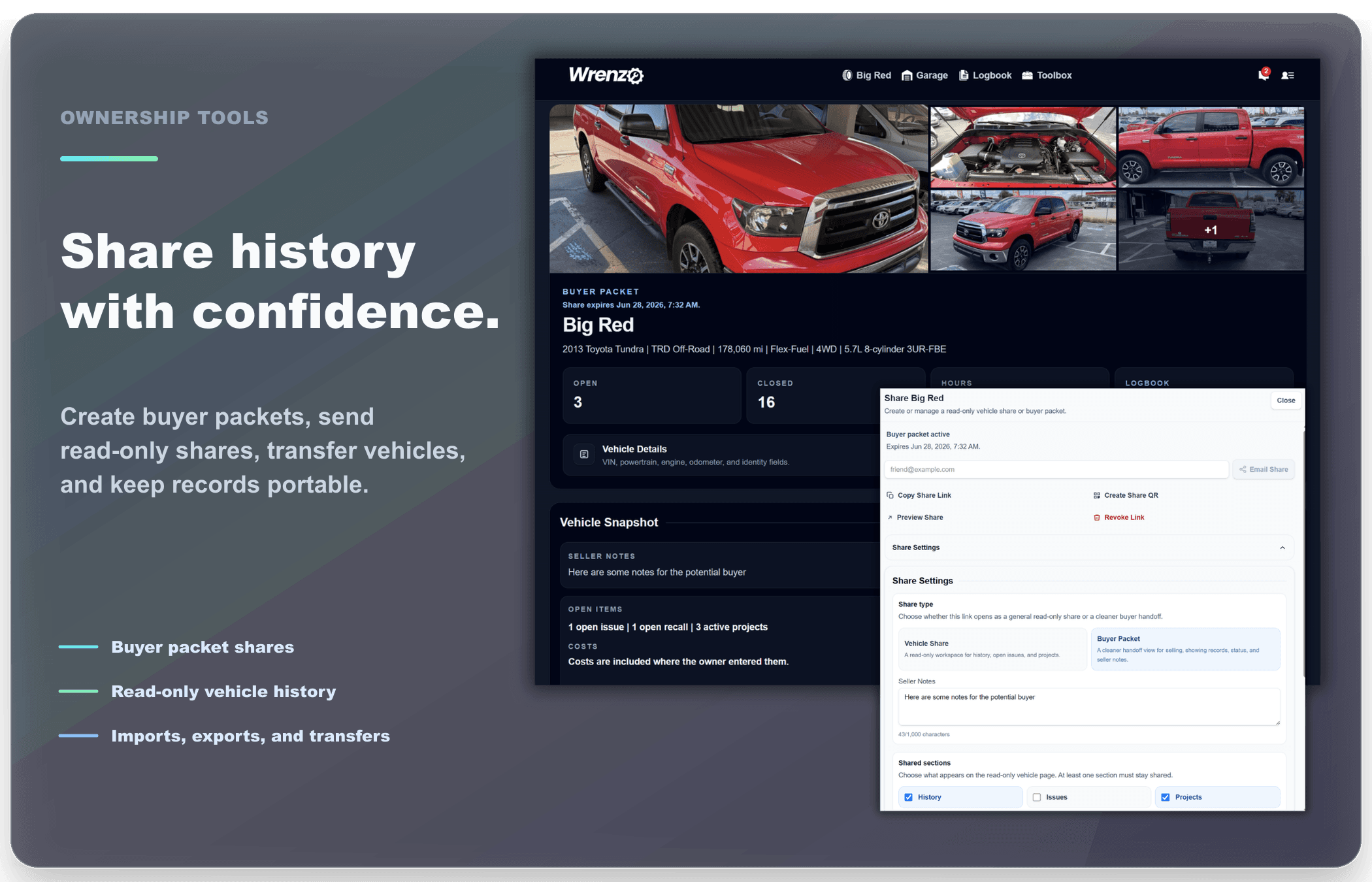
Task: Select the Buyer Packet type option
Action: 1185,649
